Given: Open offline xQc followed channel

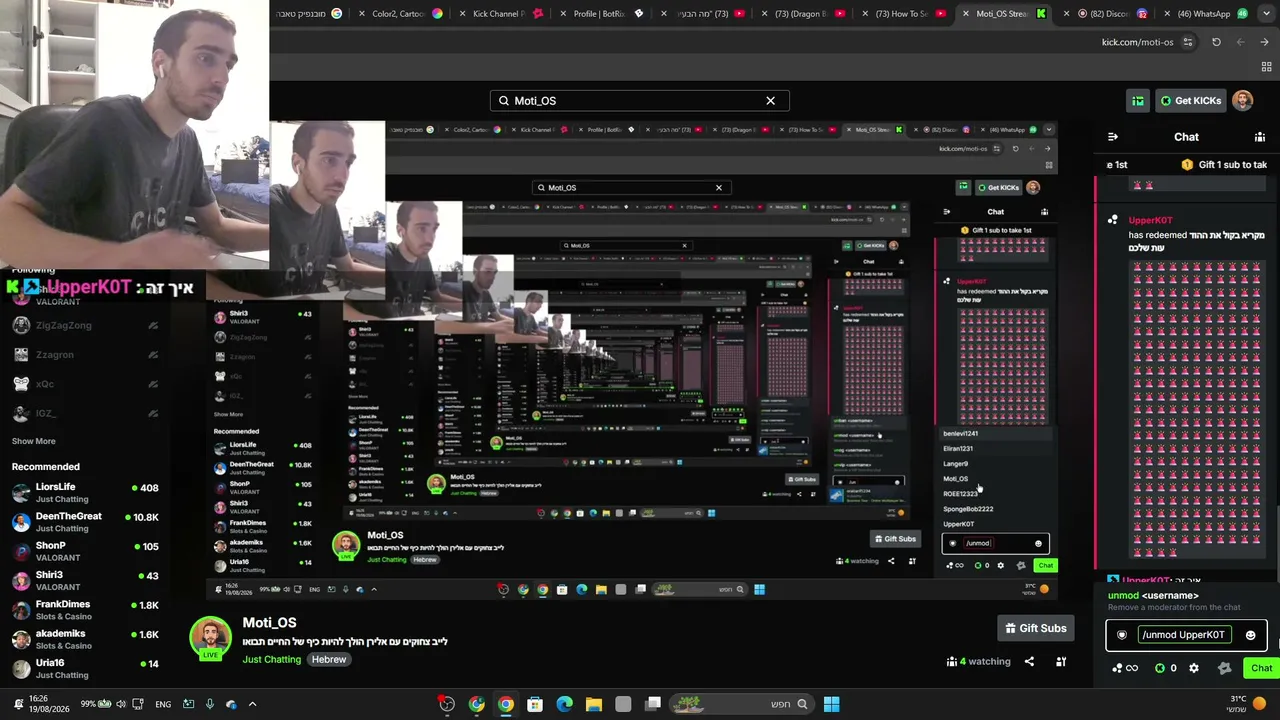Looking at the screenshot, I should pos(84,384).
